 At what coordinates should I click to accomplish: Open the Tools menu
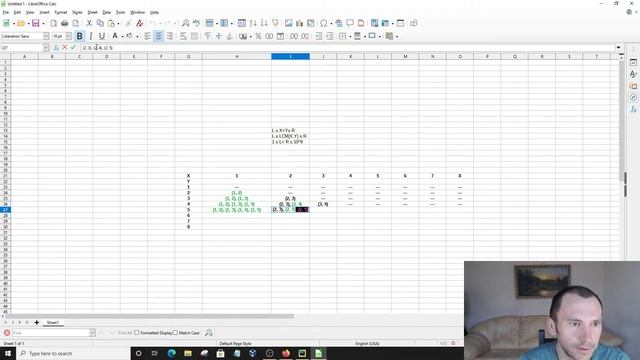coord(120,13)
